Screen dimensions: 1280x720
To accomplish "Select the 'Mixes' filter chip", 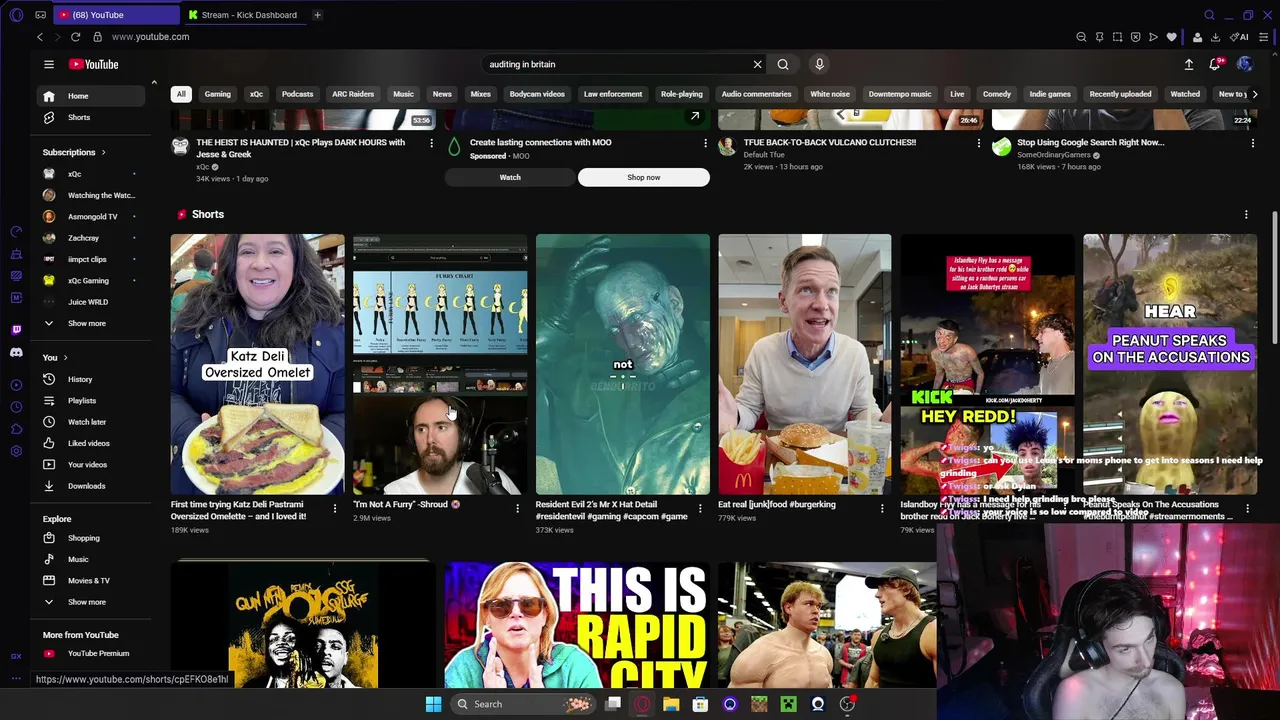I will pos(481,94).
